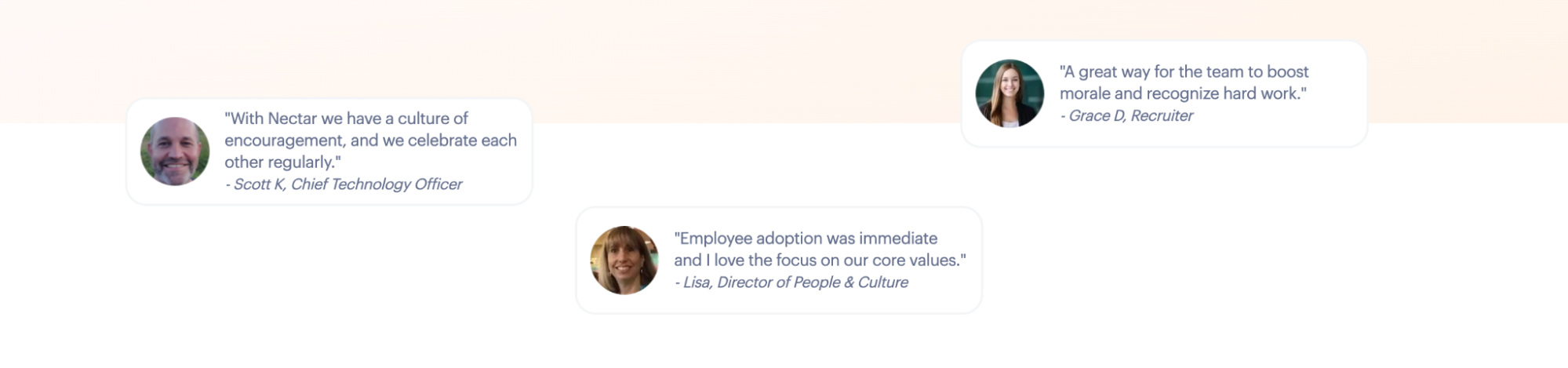
Task: Click the name "Lisa" in attribution
Action: (697, 282)
